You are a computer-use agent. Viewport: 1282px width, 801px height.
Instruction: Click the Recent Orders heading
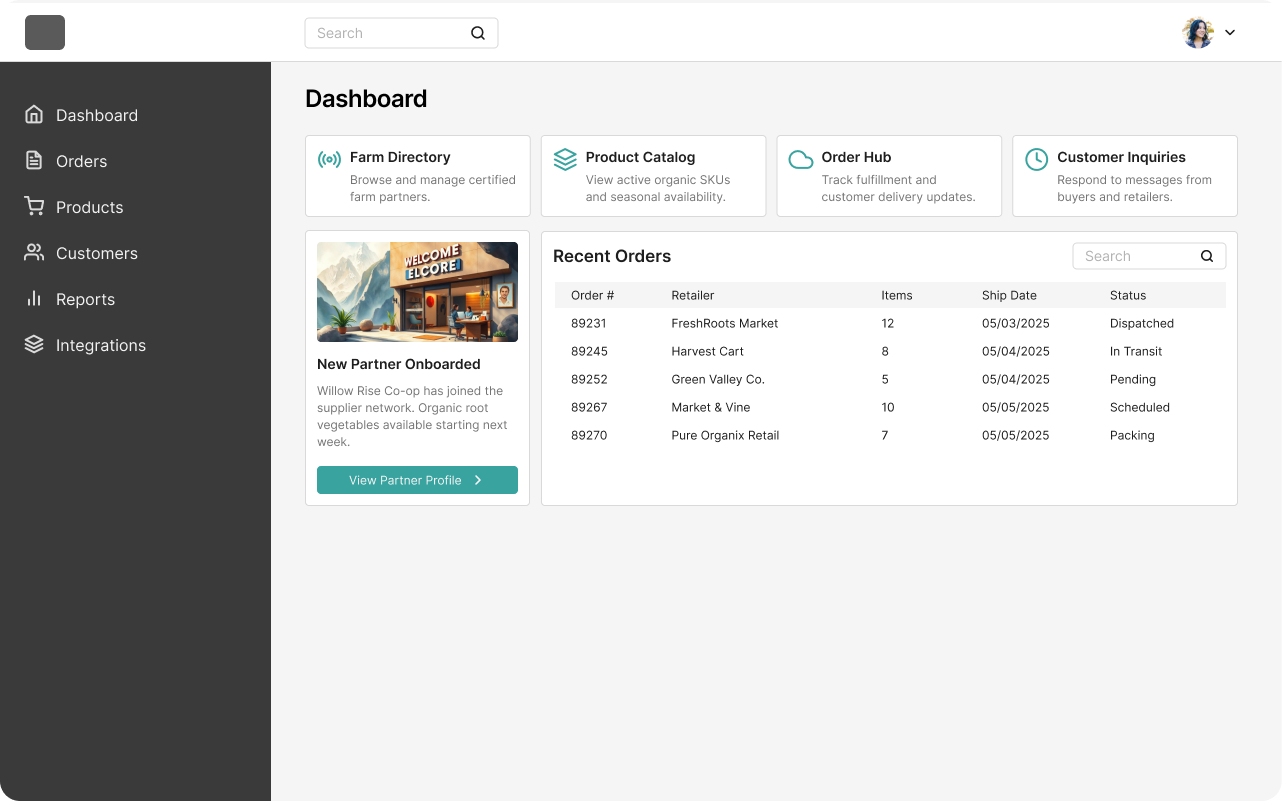(612, 256)
